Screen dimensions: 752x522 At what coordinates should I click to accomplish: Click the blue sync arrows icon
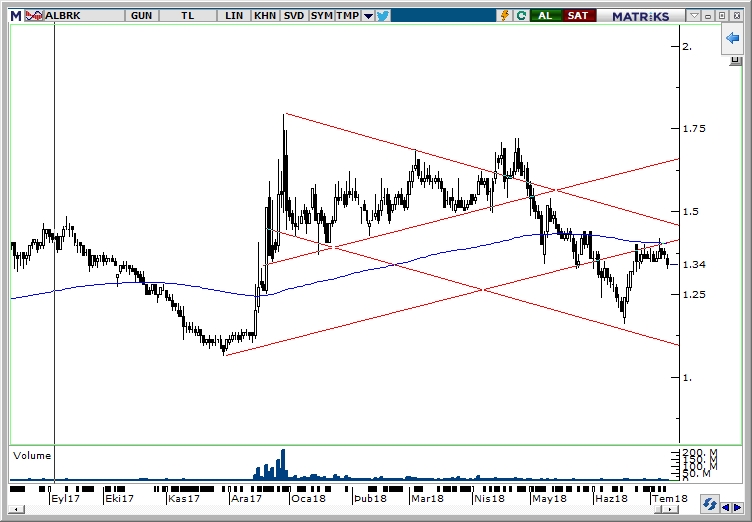[710, 505]
